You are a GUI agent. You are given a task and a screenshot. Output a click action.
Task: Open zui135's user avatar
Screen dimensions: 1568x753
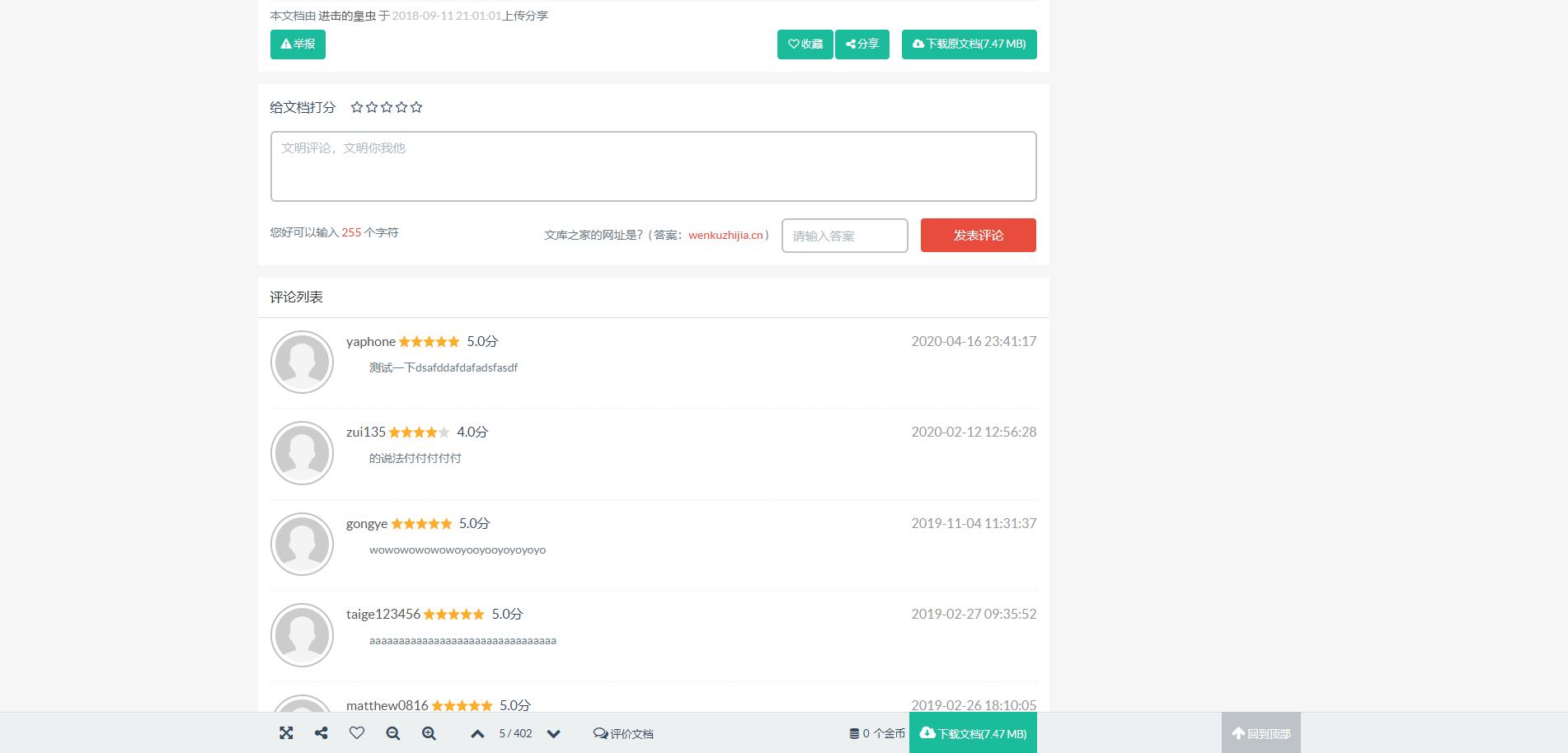coord(302,453)
